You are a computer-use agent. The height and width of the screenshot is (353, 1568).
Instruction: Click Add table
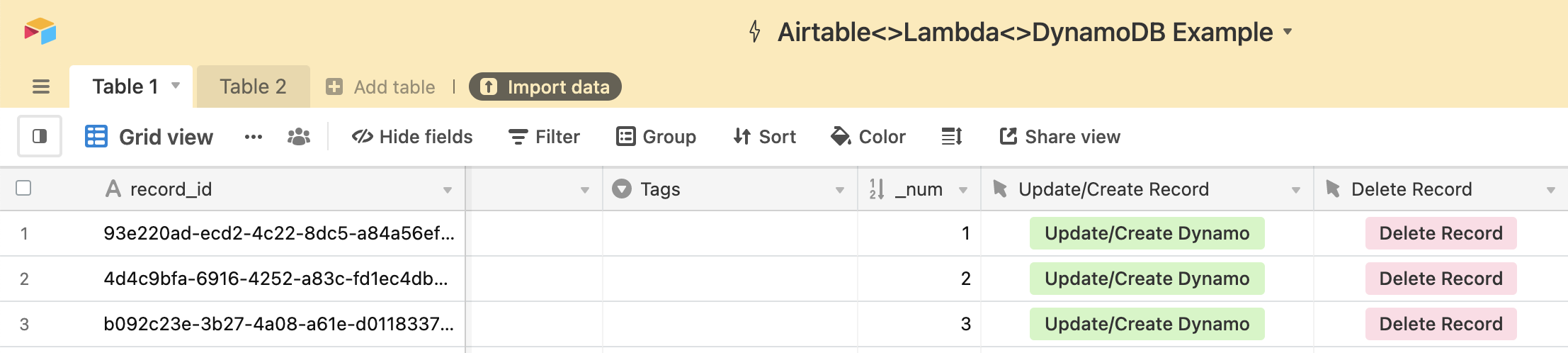[380, 86]
